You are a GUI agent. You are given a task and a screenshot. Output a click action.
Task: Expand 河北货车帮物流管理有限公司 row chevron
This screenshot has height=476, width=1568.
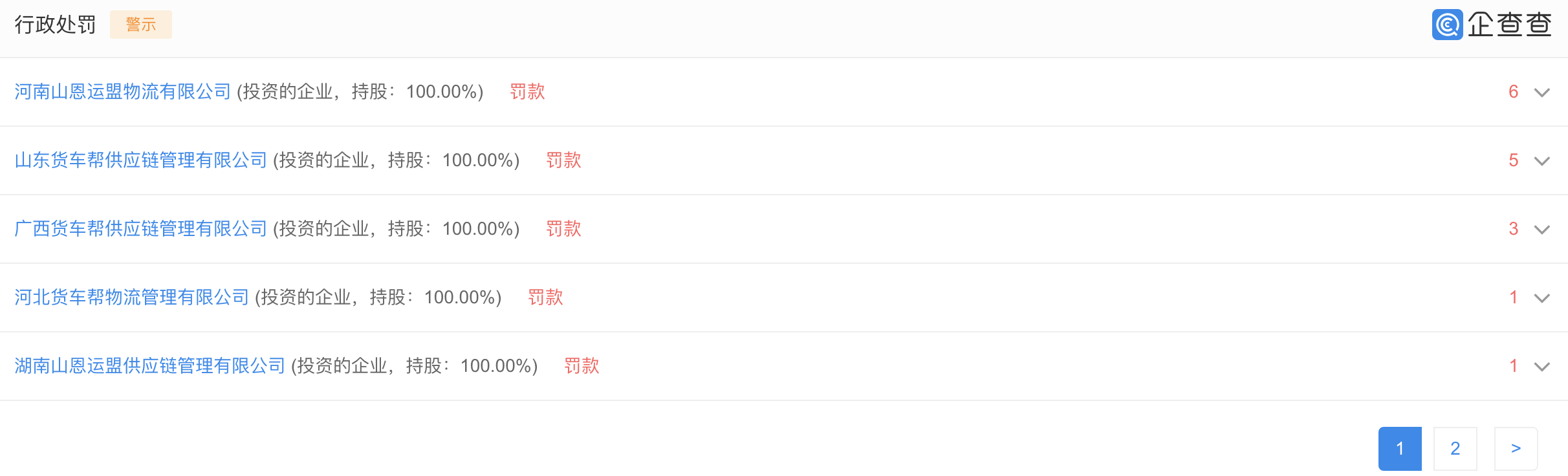[x=1542, y=298]
